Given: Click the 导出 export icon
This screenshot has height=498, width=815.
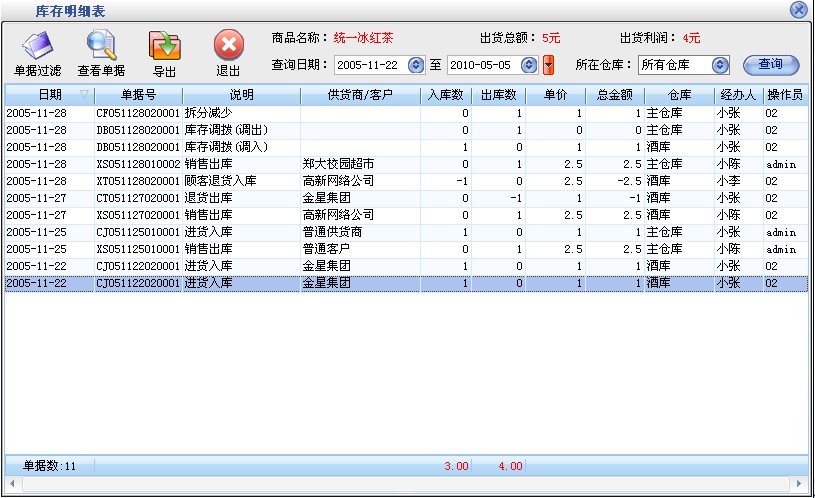Looking at the screenshot, I should (x=164, y=46).
